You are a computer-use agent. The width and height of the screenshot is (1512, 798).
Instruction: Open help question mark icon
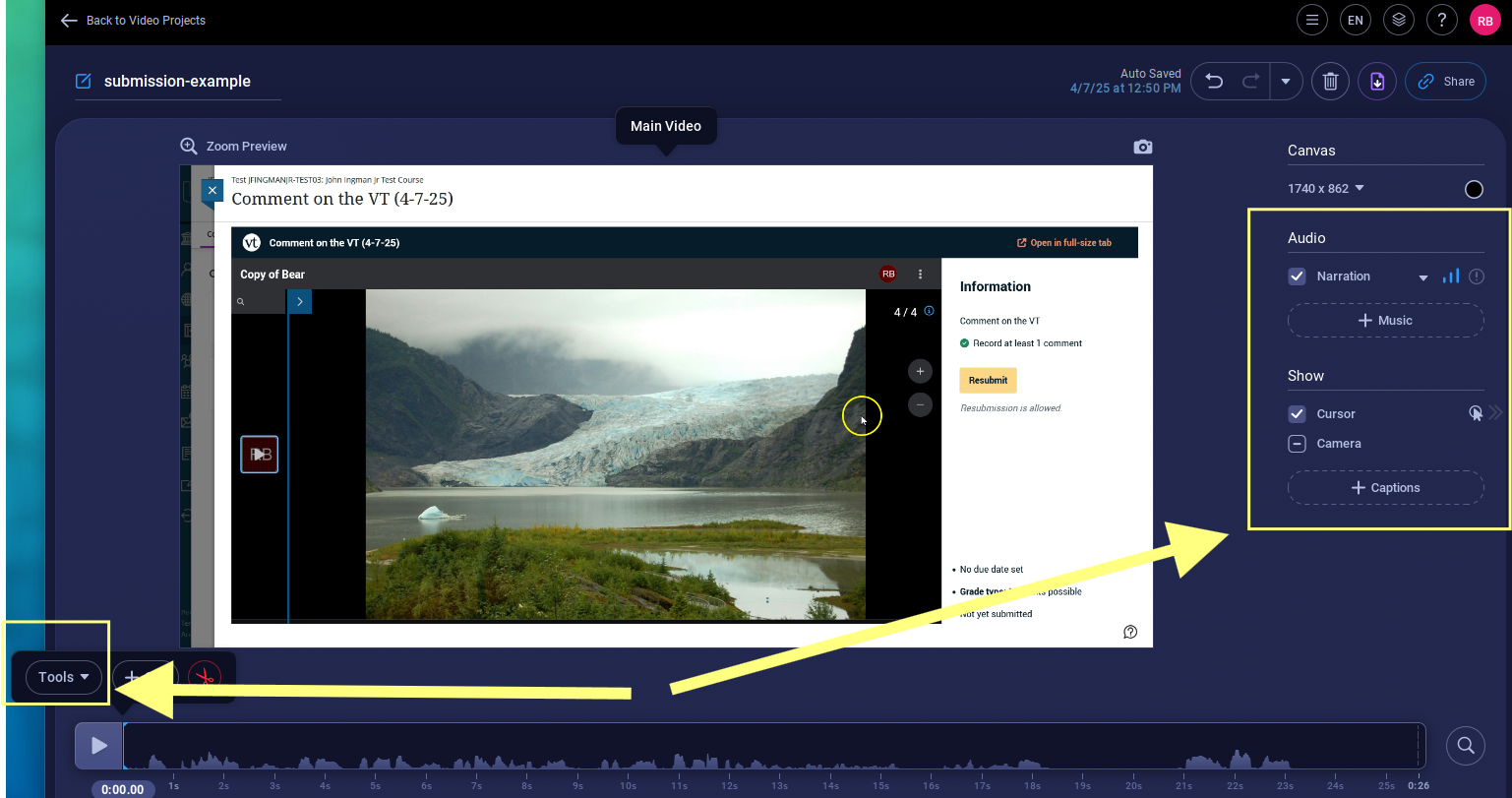1442,20
